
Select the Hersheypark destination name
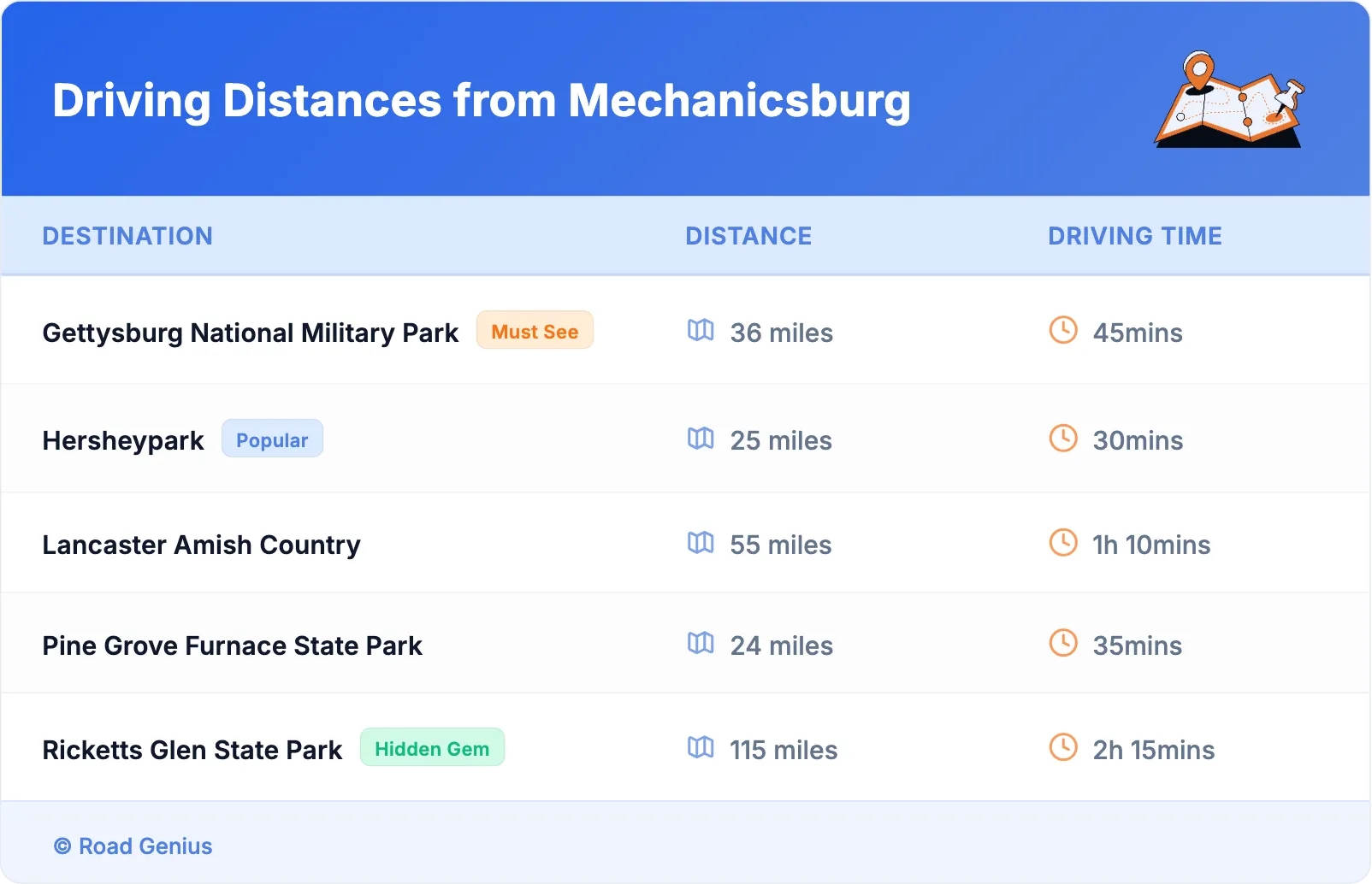[123, 440]
